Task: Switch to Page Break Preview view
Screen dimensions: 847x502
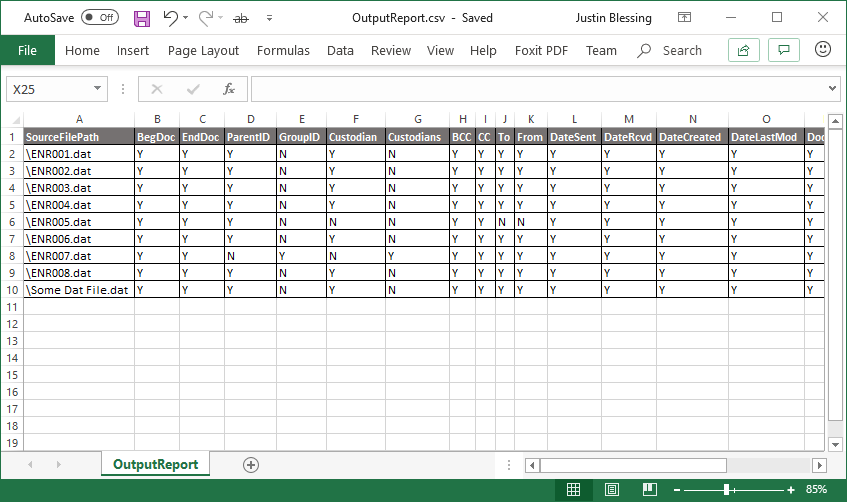Action: (x=650, y=489)
